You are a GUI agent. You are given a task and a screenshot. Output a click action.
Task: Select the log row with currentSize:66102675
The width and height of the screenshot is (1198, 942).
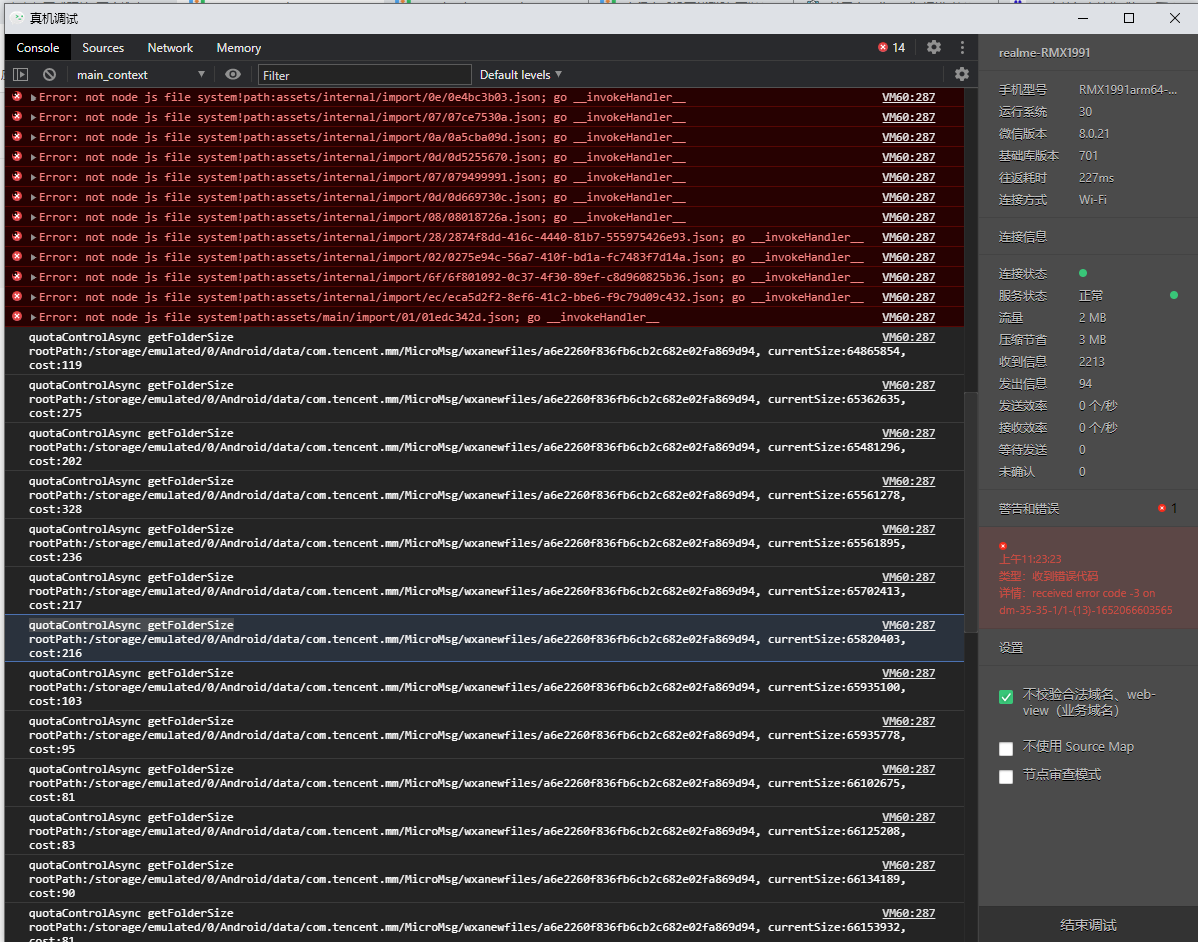(x=484, y=783)
